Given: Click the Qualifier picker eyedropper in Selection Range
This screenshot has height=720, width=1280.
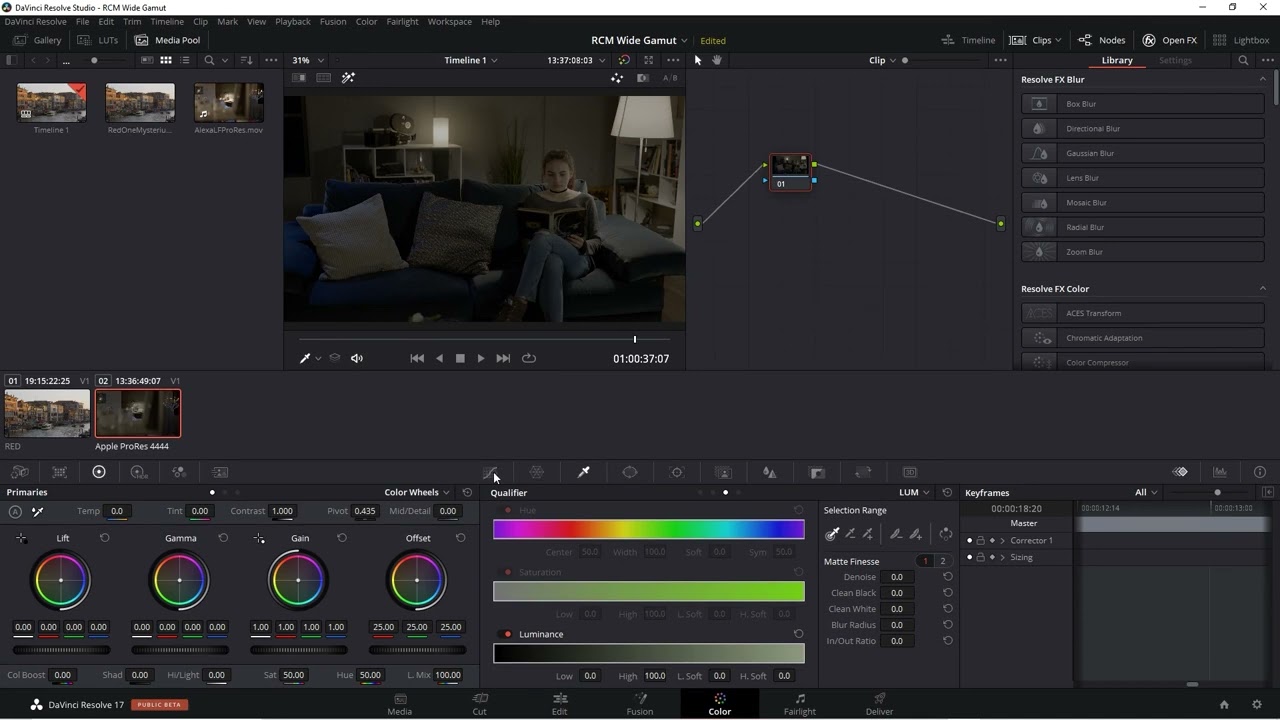Looking at the screenshot, I should (832, 534).
